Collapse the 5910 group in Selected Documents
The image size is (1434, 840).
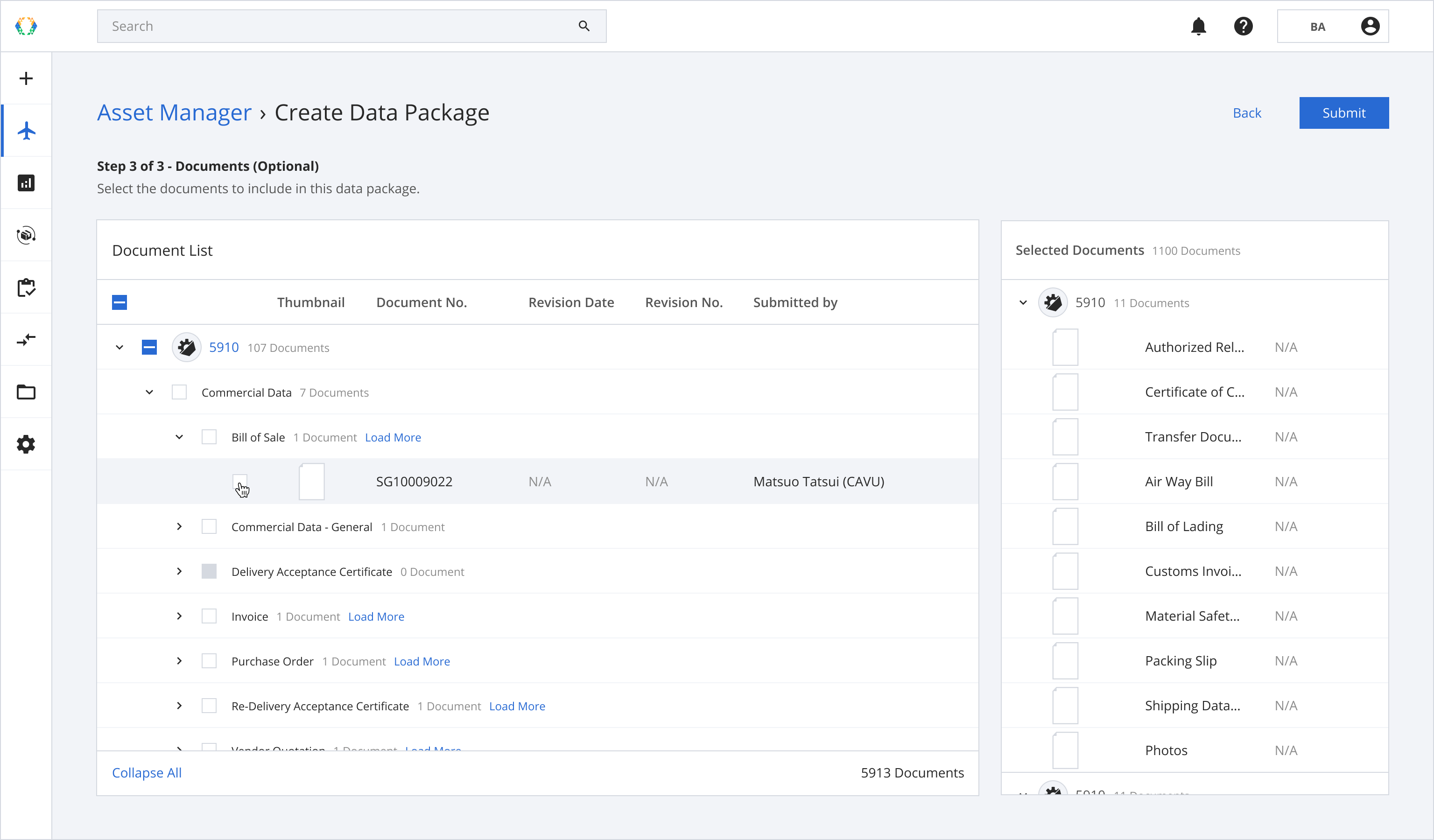click(1023, 302)
